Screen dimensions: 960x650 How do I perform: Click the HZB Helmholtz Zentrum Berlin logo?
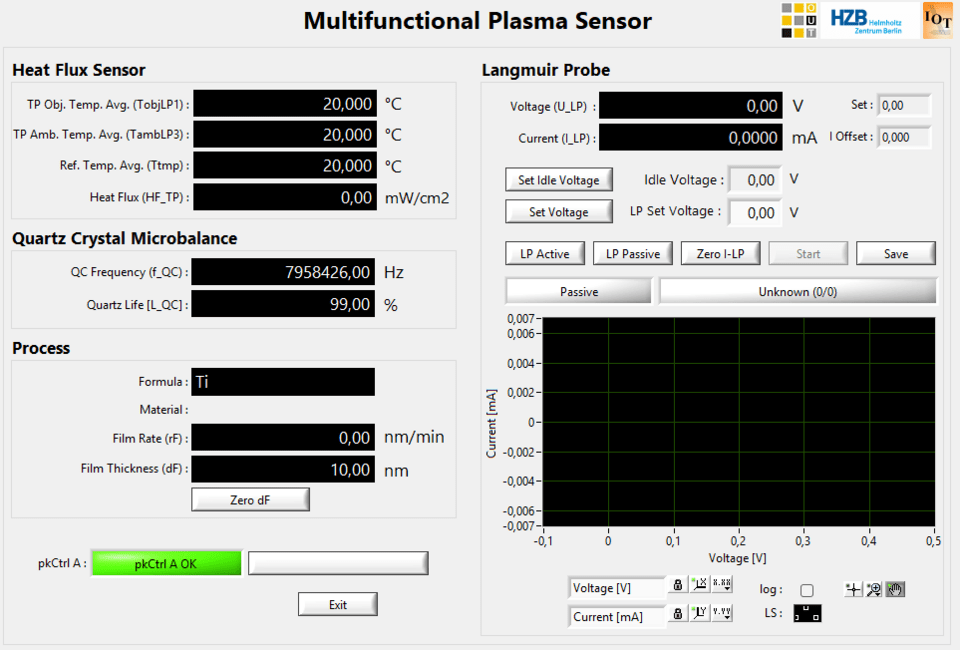[867, 20]
